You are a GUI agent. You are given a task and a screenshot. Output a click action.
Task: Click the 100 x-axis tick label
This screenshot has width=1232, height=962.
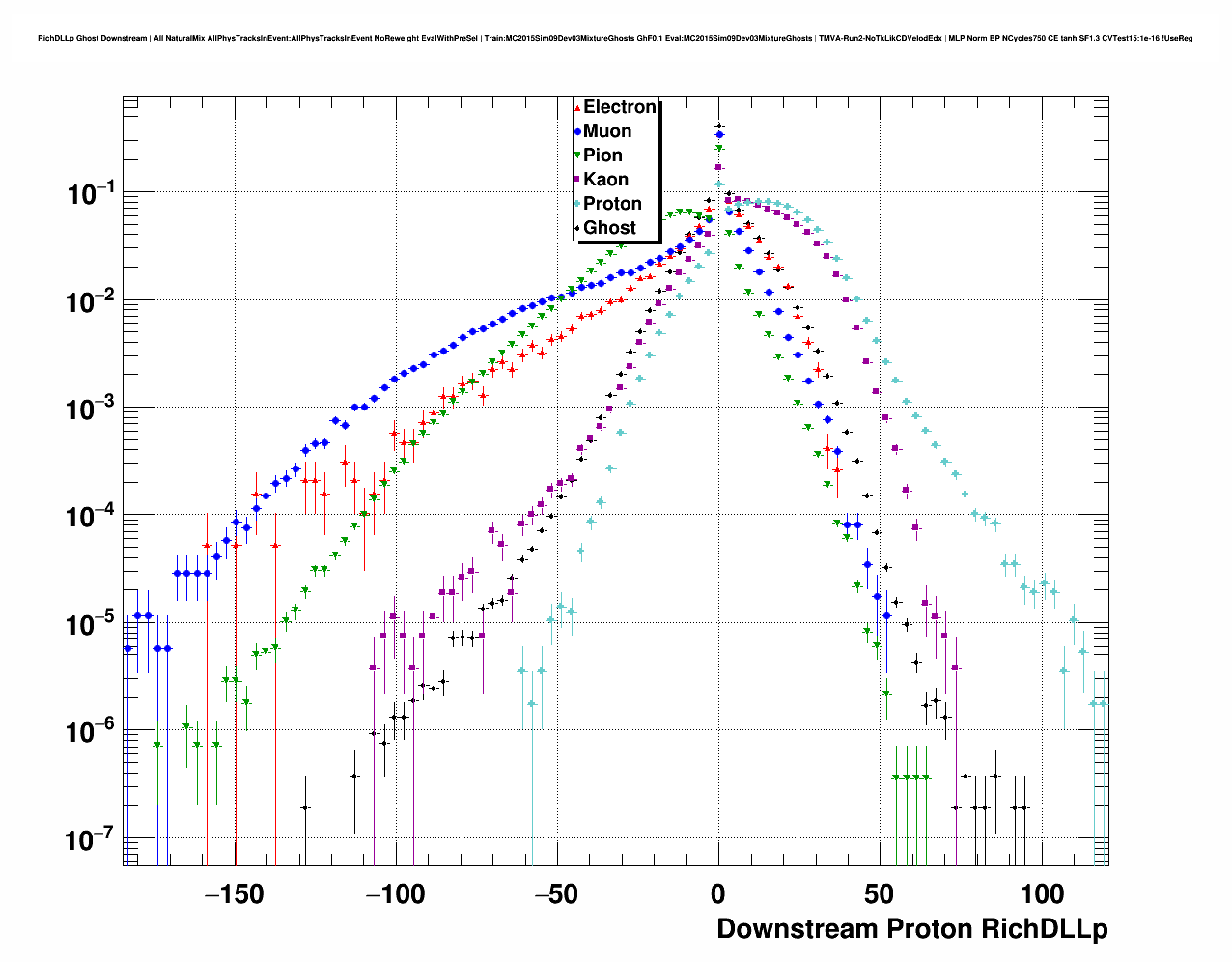click(x=1042, y=894)
